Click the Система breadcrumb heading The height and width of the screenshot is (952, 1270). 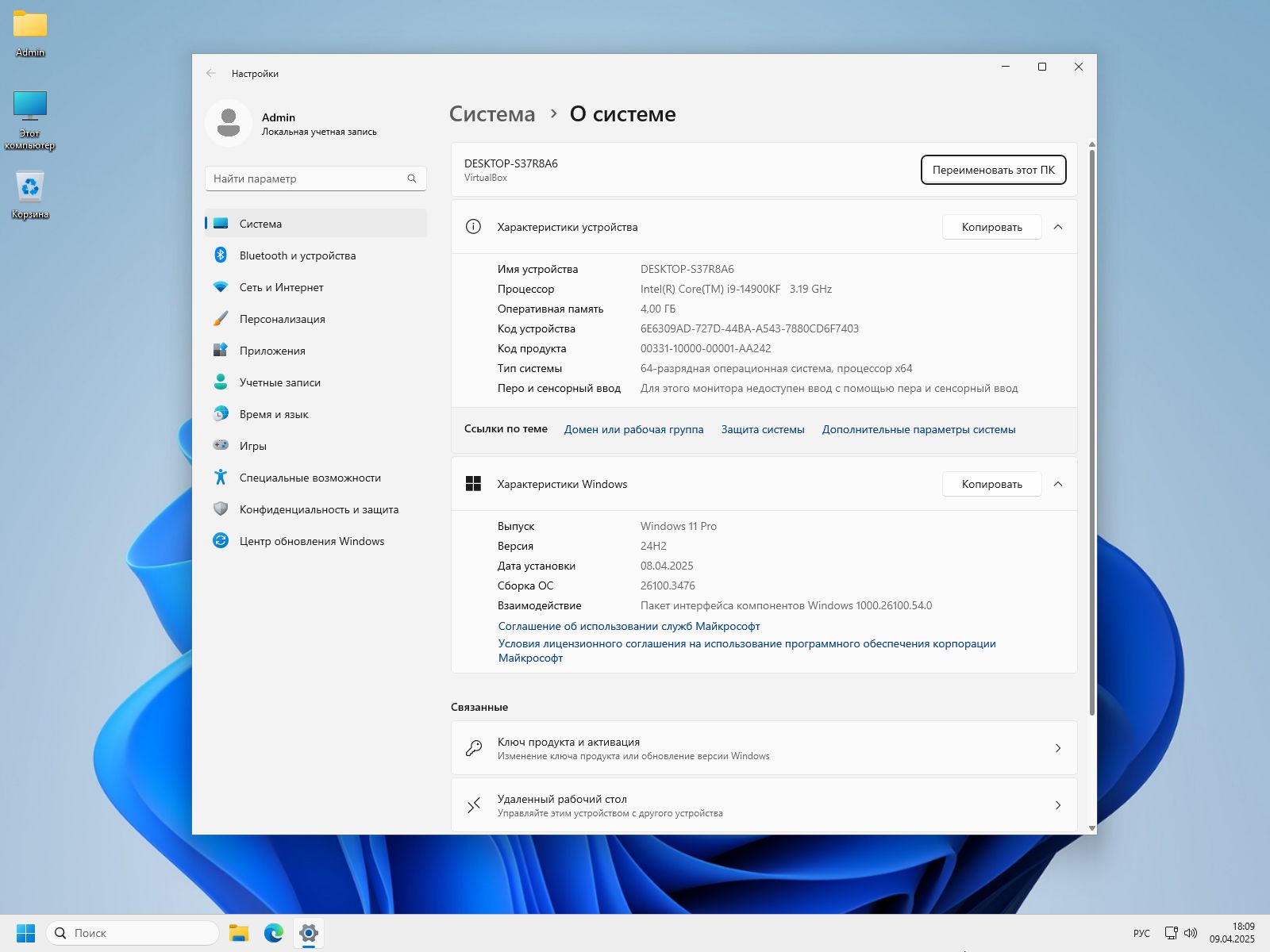click(492, 114)
